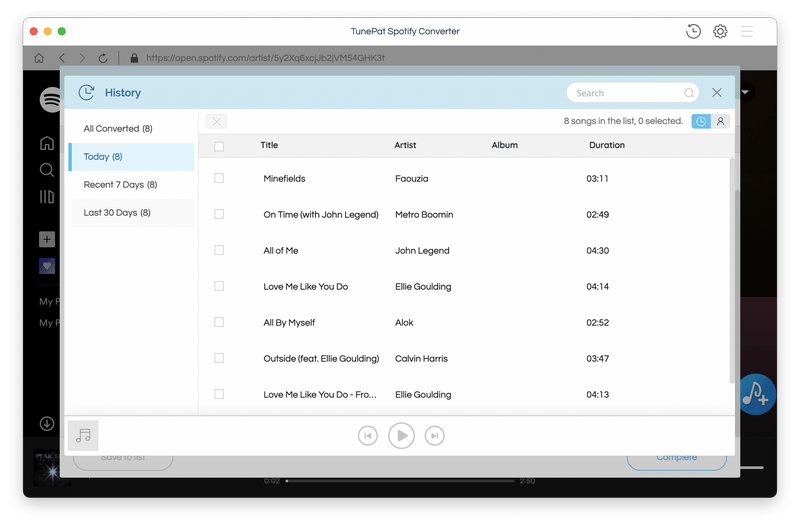This screenshot has width=800, height=526.
Task: Click the album art thumbnail in Spotify player
Action: point(46,468)
